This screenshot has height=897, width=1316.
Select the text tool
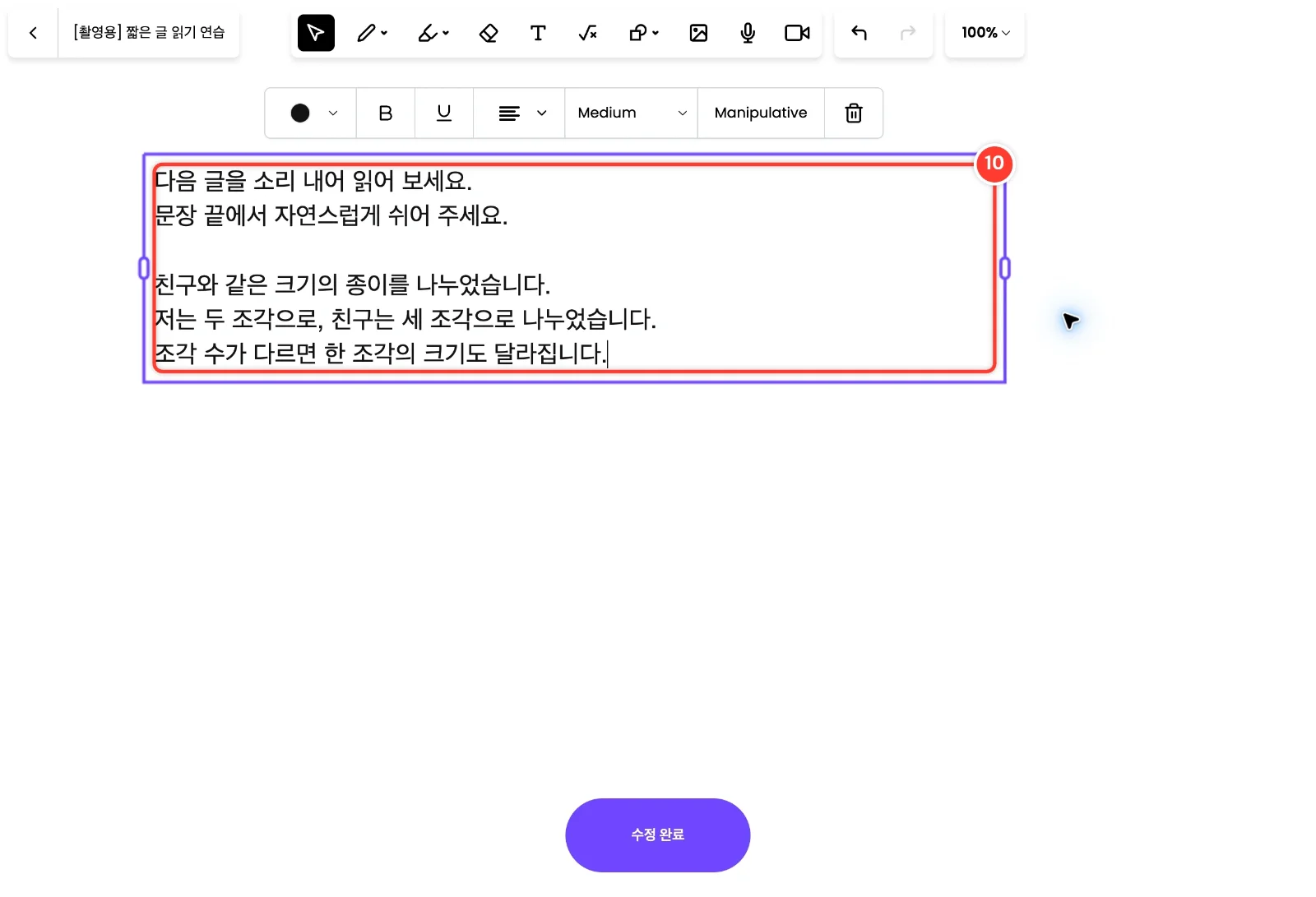(x=538, y=33)
